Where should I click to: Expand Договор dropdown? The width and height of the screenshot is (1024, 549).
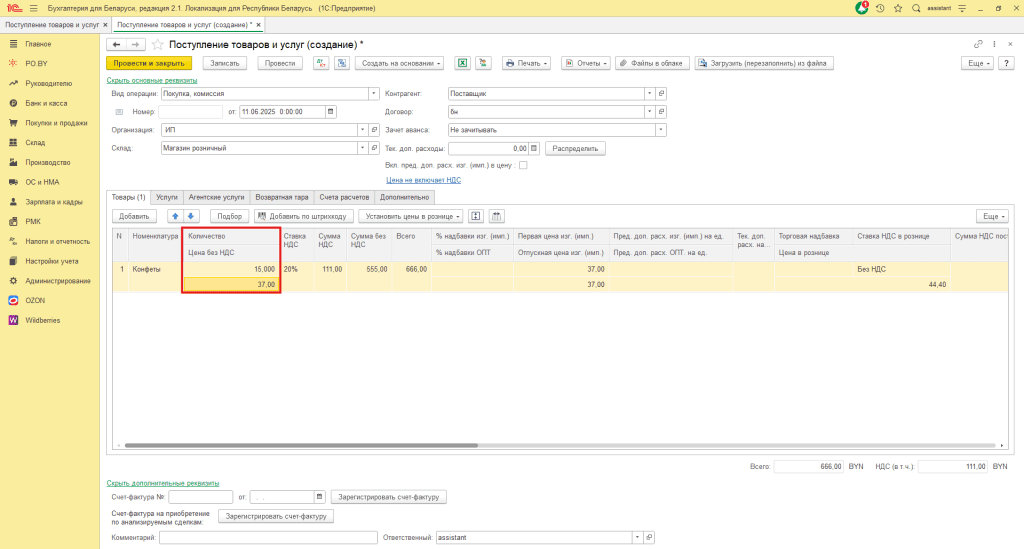pos(649,112)
